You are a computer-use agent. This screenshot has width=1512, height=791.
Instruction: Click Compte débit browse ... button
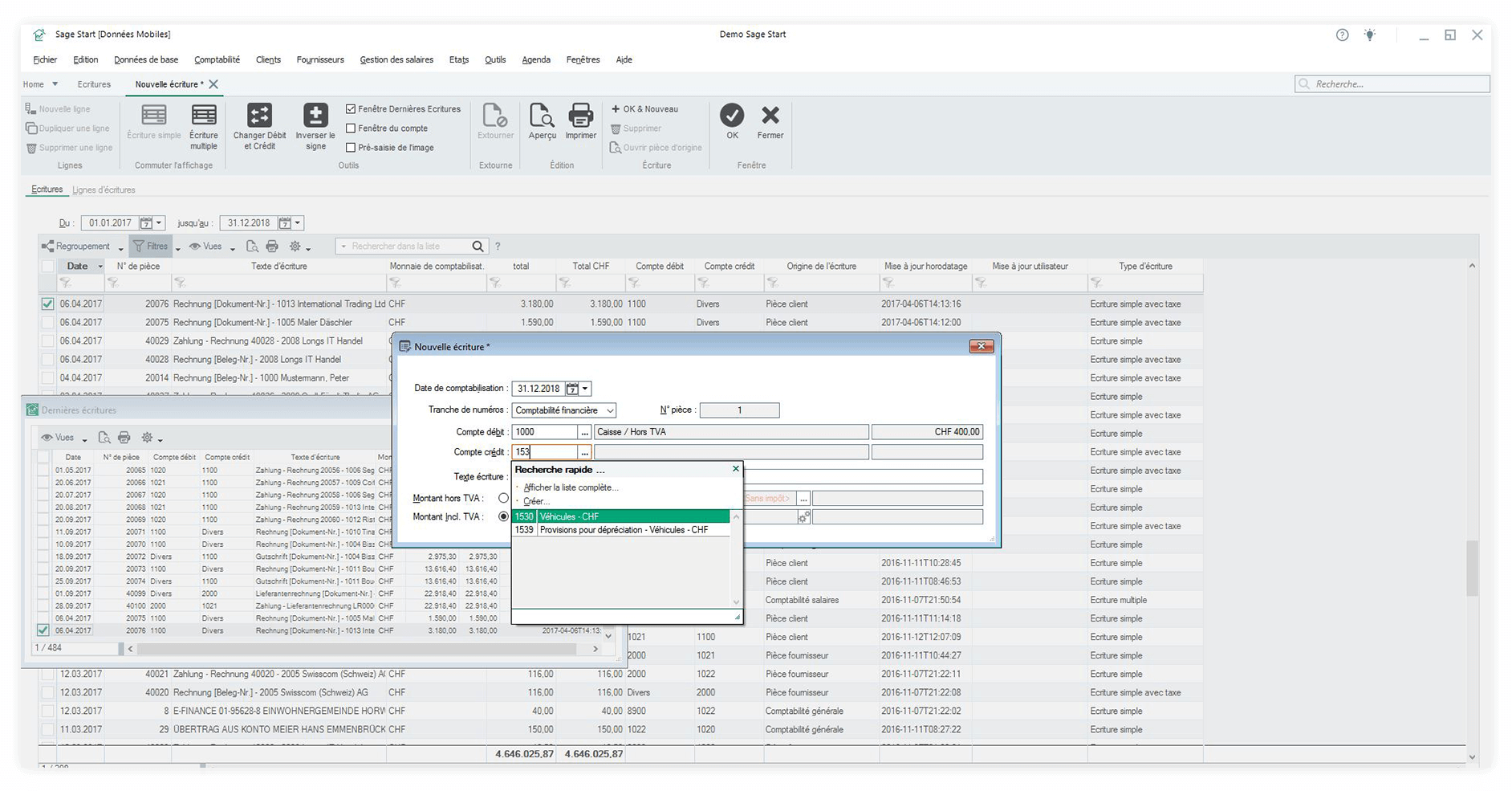click(585, 432)
